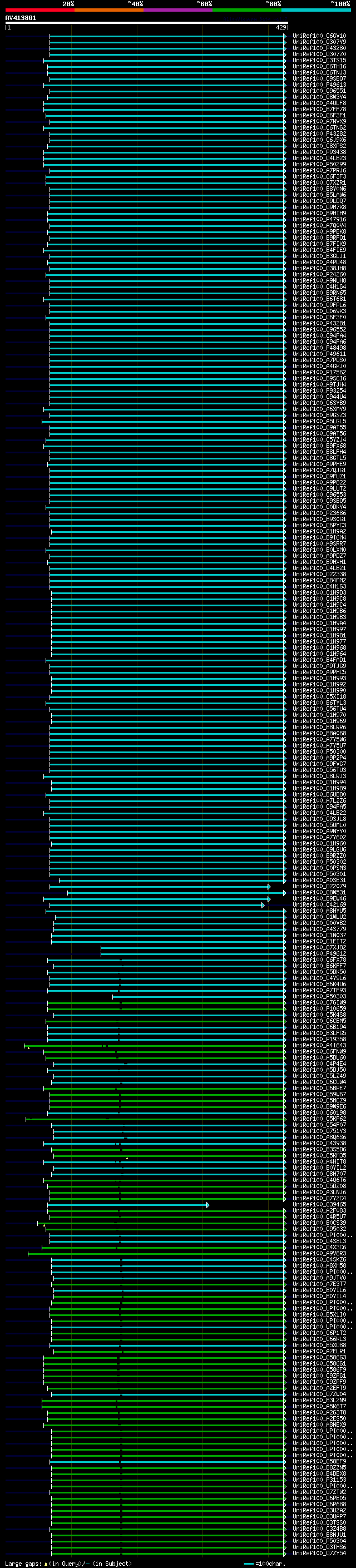Click the UniRef100_Q6J9X6 hit label
This screenshot has height=1568, width=356.
coord(319,140)
